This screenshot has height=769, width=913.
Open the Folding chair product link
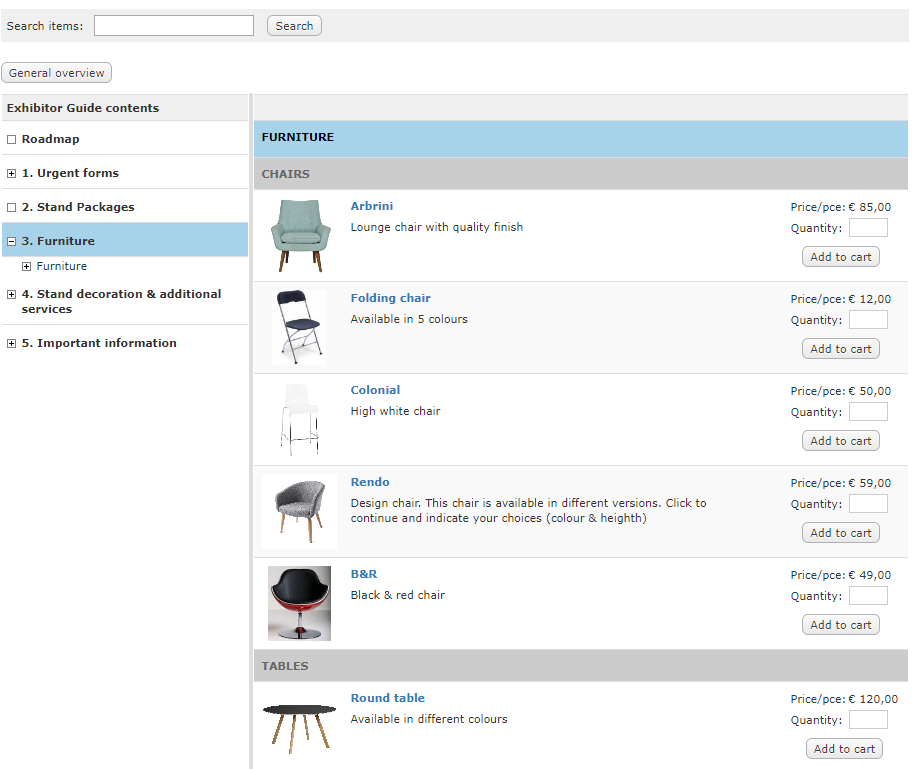coord(390,298)
